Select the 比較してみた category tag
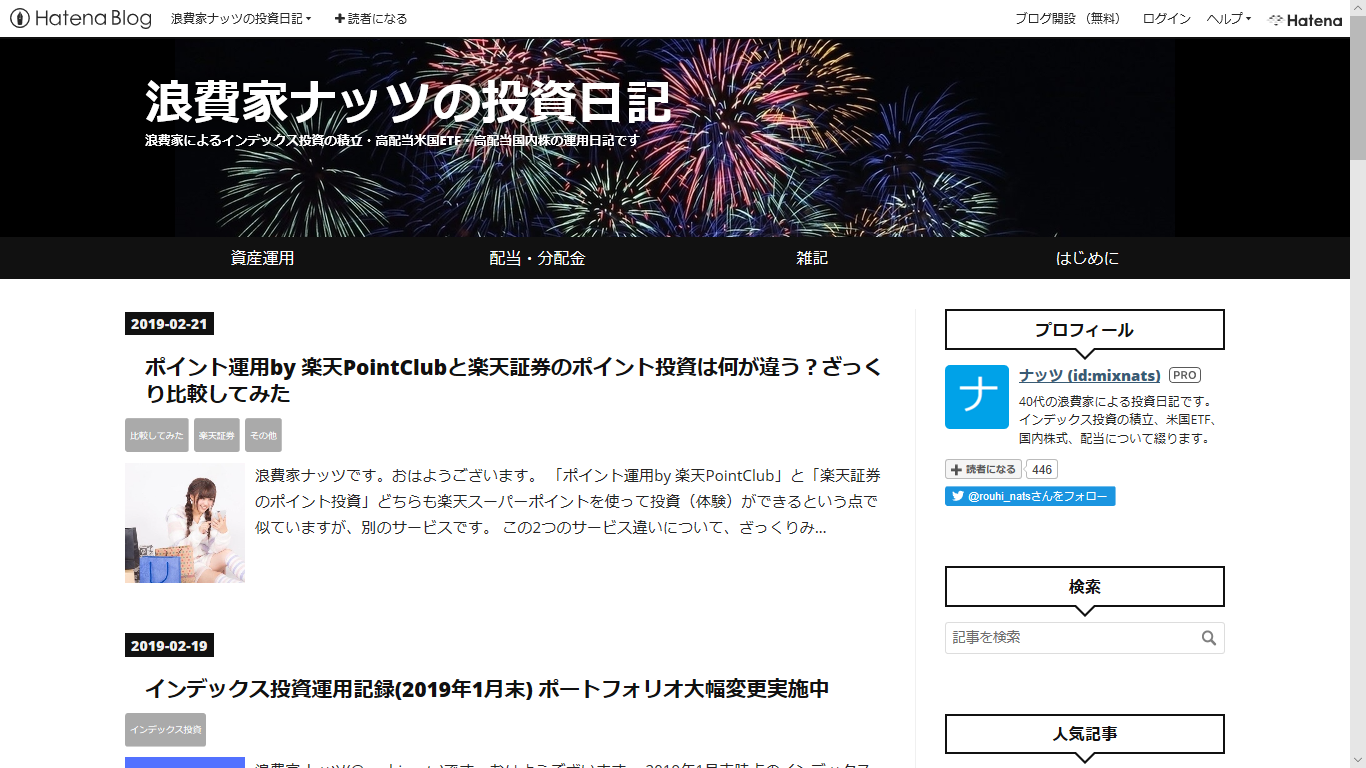 click(157, 435)
